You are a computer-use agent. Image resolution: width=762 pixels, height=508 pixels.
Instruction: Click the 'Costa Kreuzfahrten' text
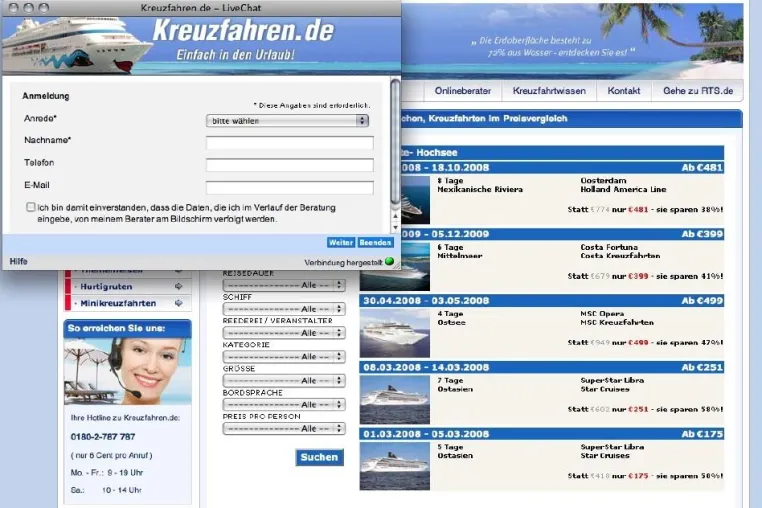pyautogui.click(x=620, y=256)
